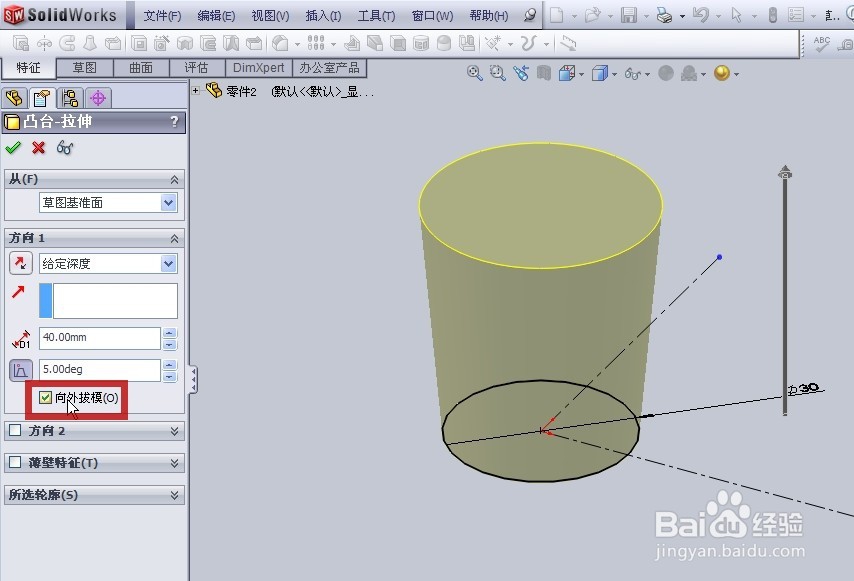The image size is (854, 581).
Task: Expand the 薄壁特征(T) section chevron
Action: (x=174, y=463)
